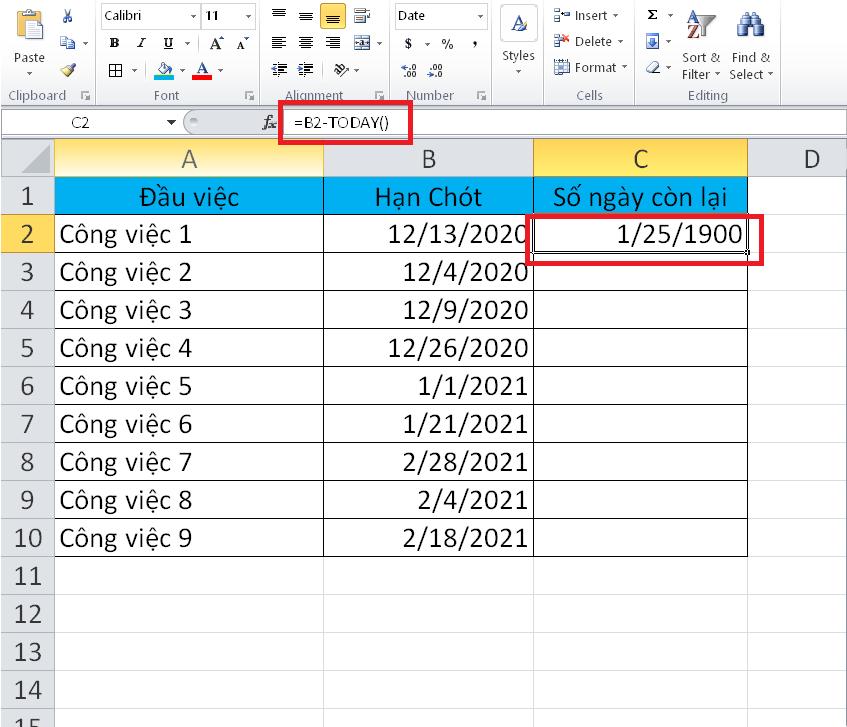The width and height of the screenshot is (847, 727).
Task: Toggle bold formatting
Action: (114, 42)
